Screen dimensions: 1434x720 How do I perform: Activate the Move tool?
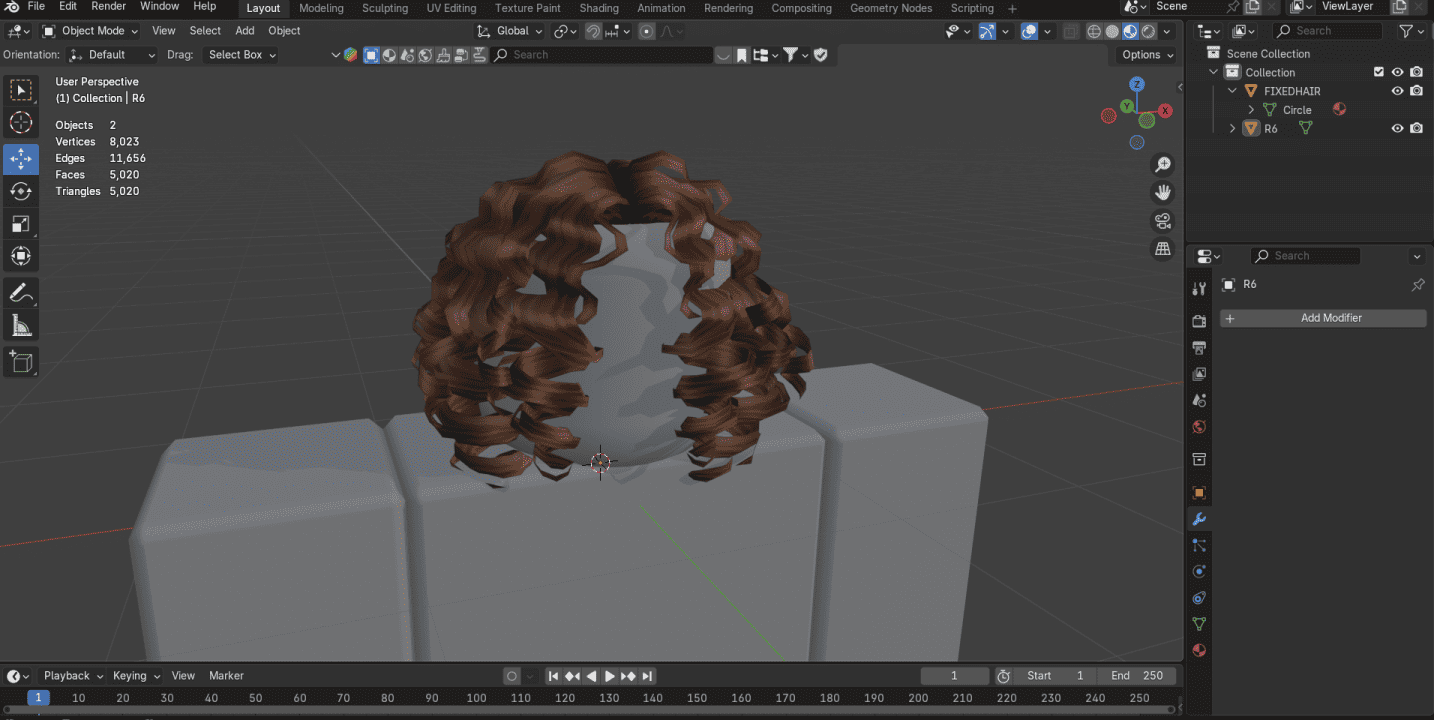tap(21, 159)
